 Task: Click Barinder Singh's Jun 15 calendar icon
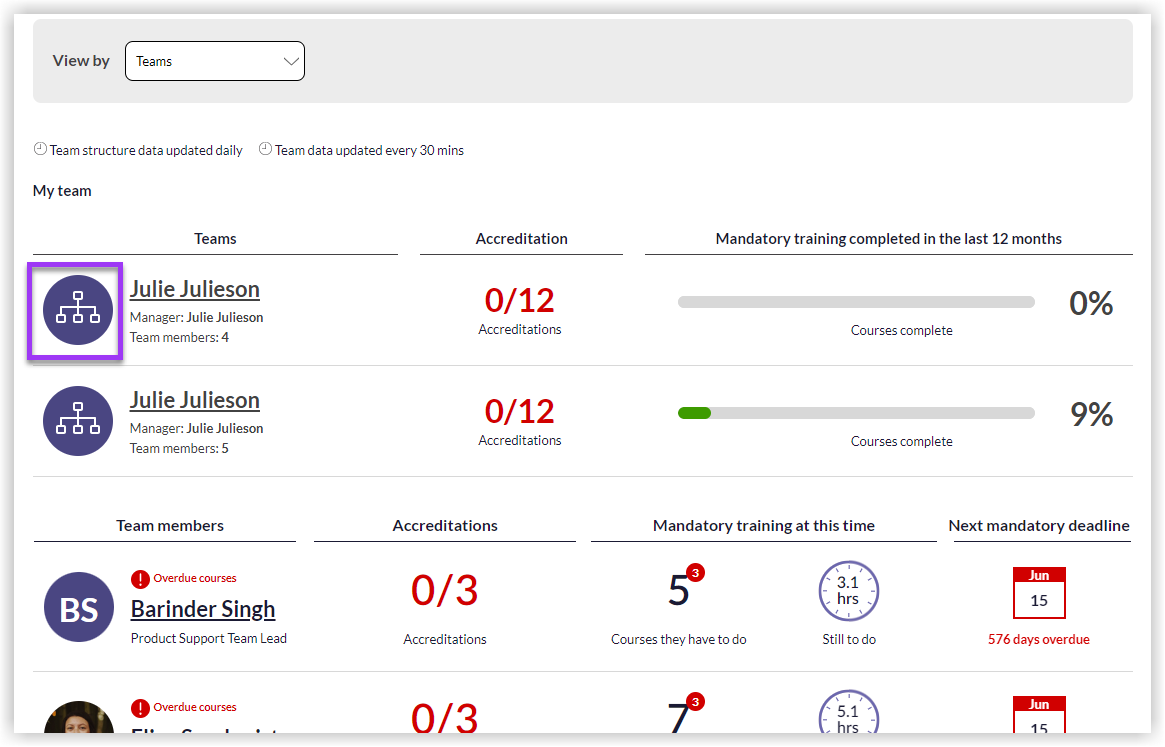pos(1039,593)
